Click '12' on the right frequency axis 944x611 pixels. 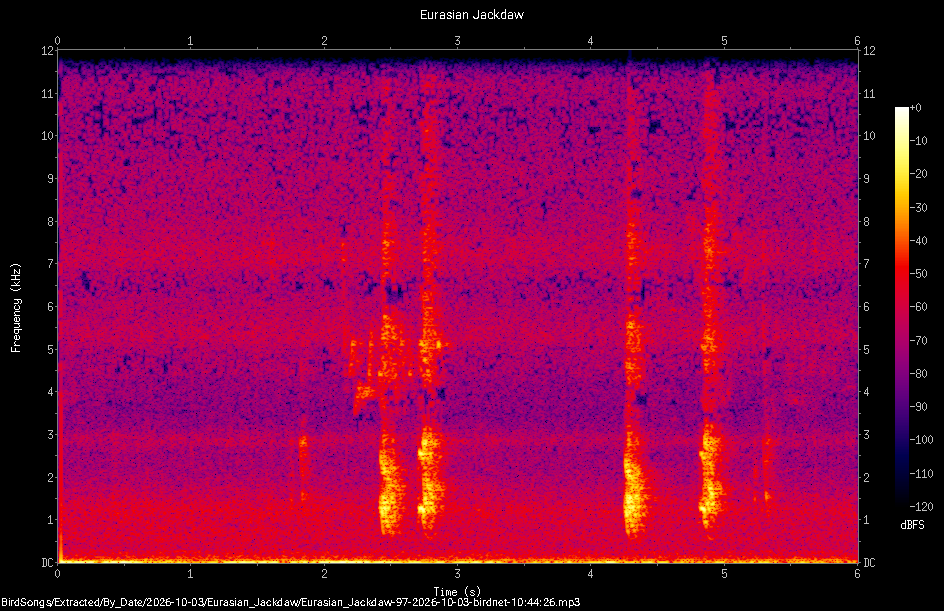(x=869, y=51)
